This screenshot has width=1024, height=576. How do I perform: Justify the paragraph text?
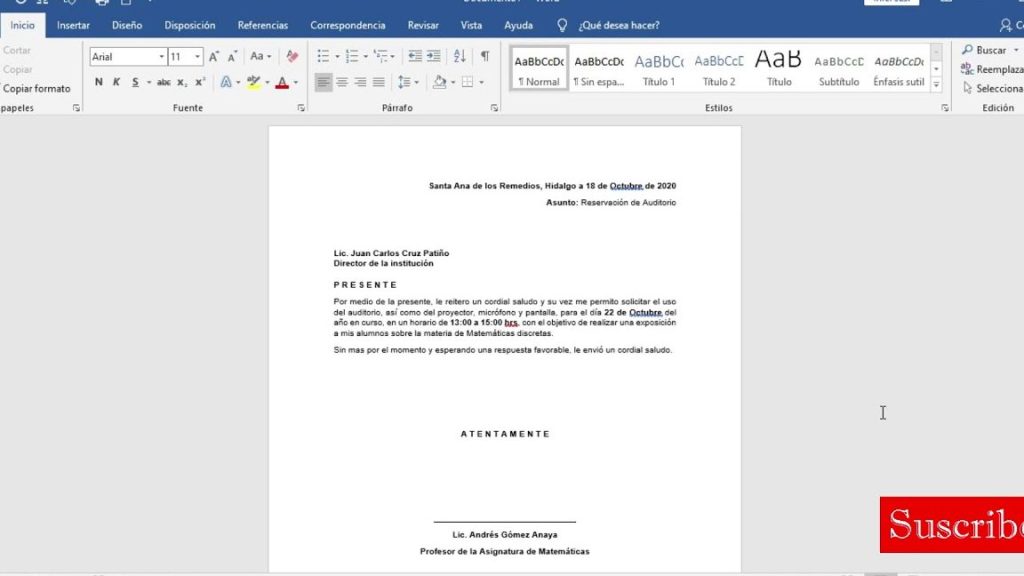click(x=379, y=82)
